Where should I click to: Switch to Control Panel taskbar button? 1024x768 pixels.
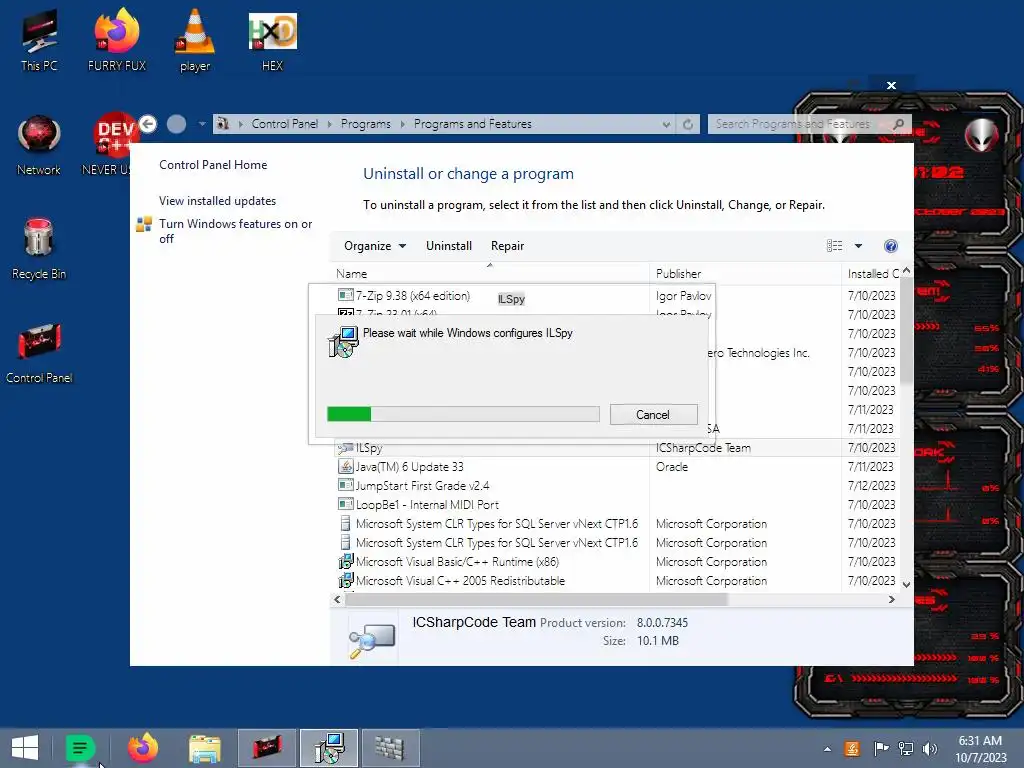coord(266,748)
